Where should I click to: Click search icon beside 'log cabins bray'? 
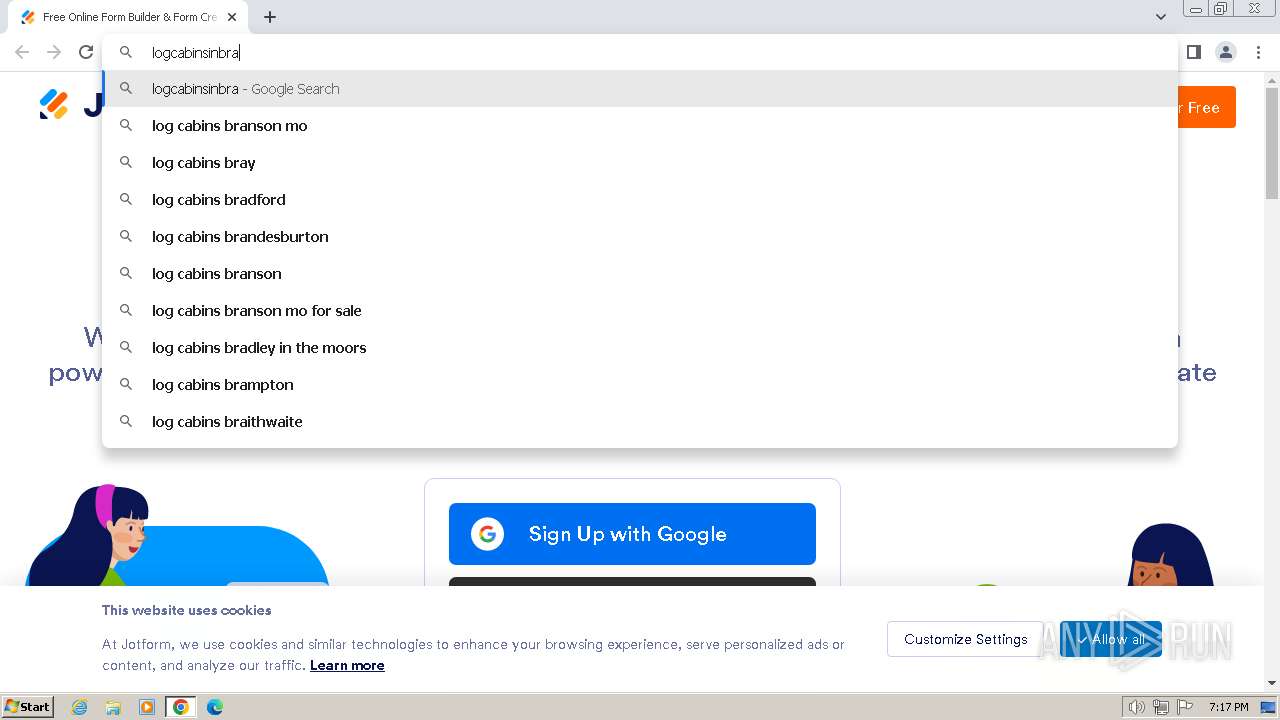pyautogui.click(x=126, y=162)
